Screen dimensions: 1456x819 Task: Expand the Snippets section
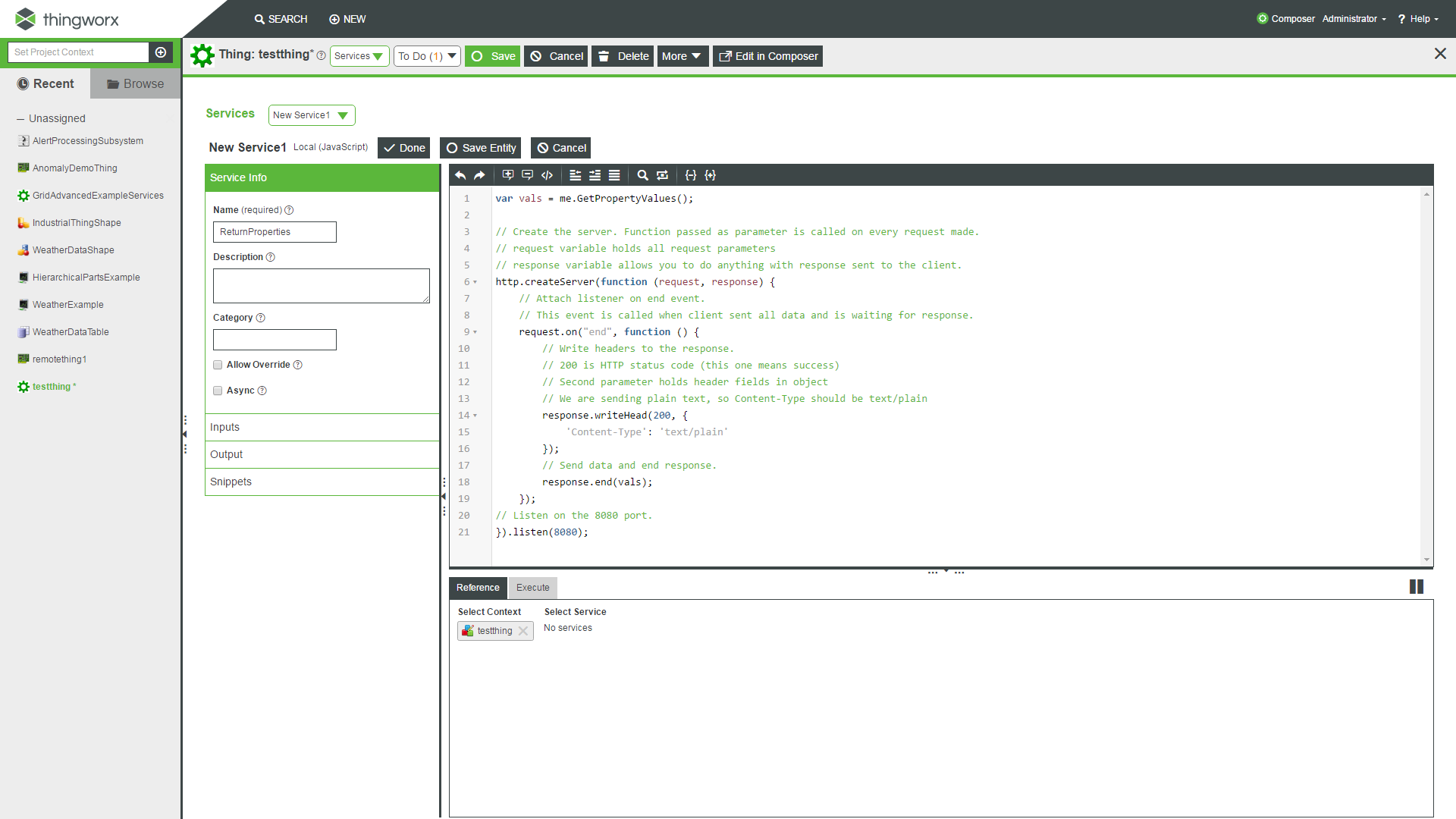(322, 482)
